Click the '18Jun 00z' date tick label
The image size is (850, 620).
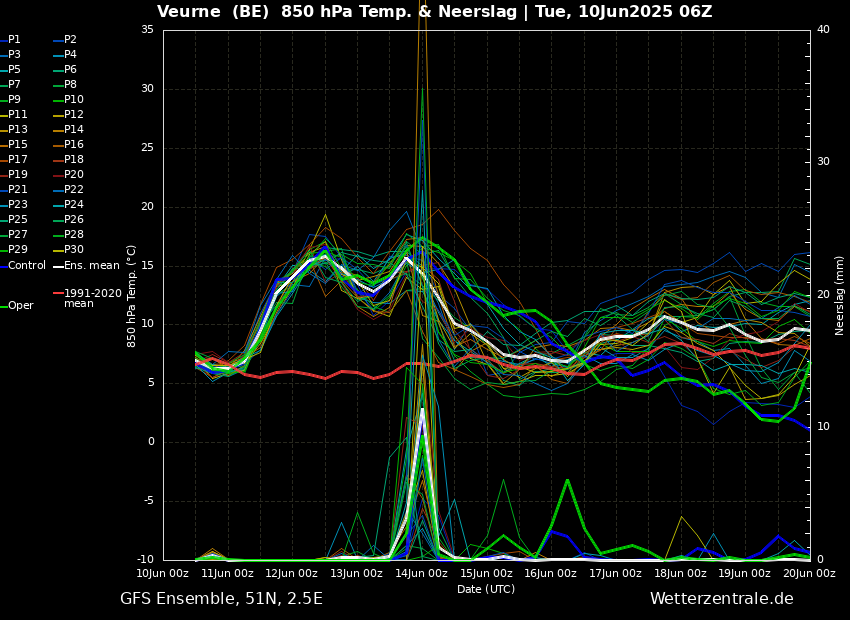pos(680,573)
